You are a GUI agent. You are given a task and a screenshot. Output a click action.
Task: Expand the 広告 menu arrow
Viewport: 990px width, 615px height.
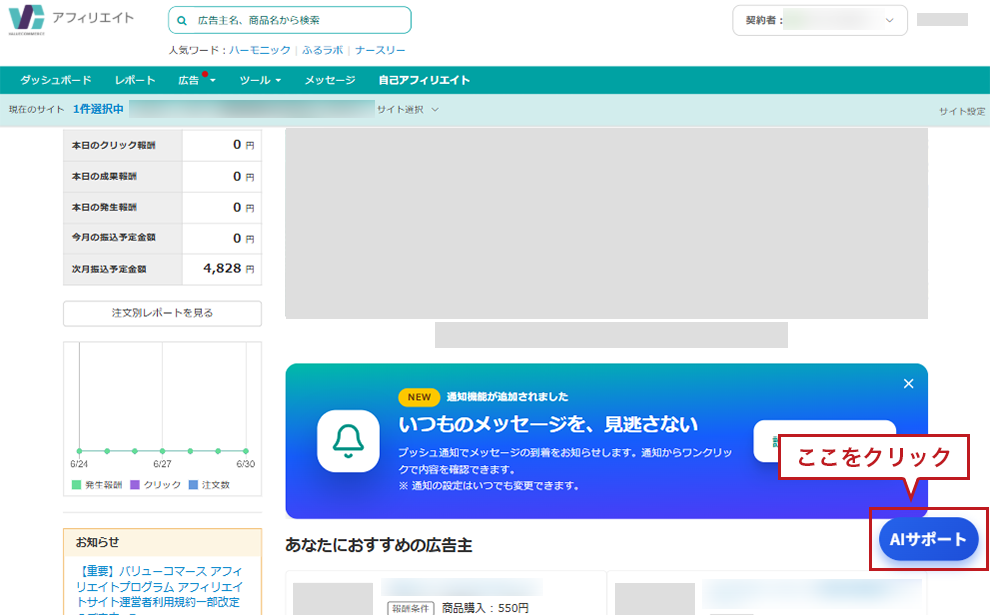click(x=213, y=80)
